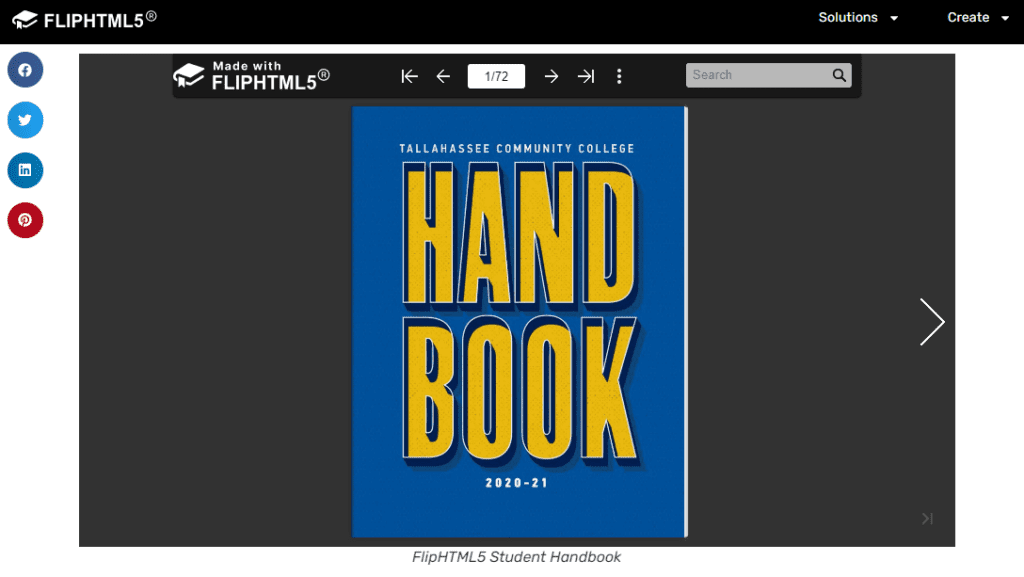Share the flipbook on Twitter
1024x577 pixels.
tap(25, 120)
